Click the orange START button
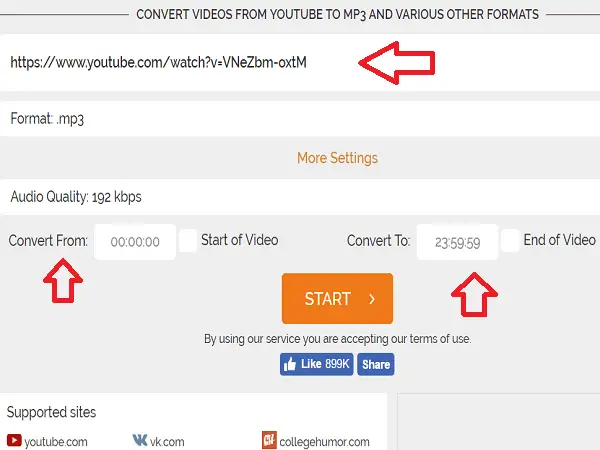The image size is (600, 450). (337, 298)
